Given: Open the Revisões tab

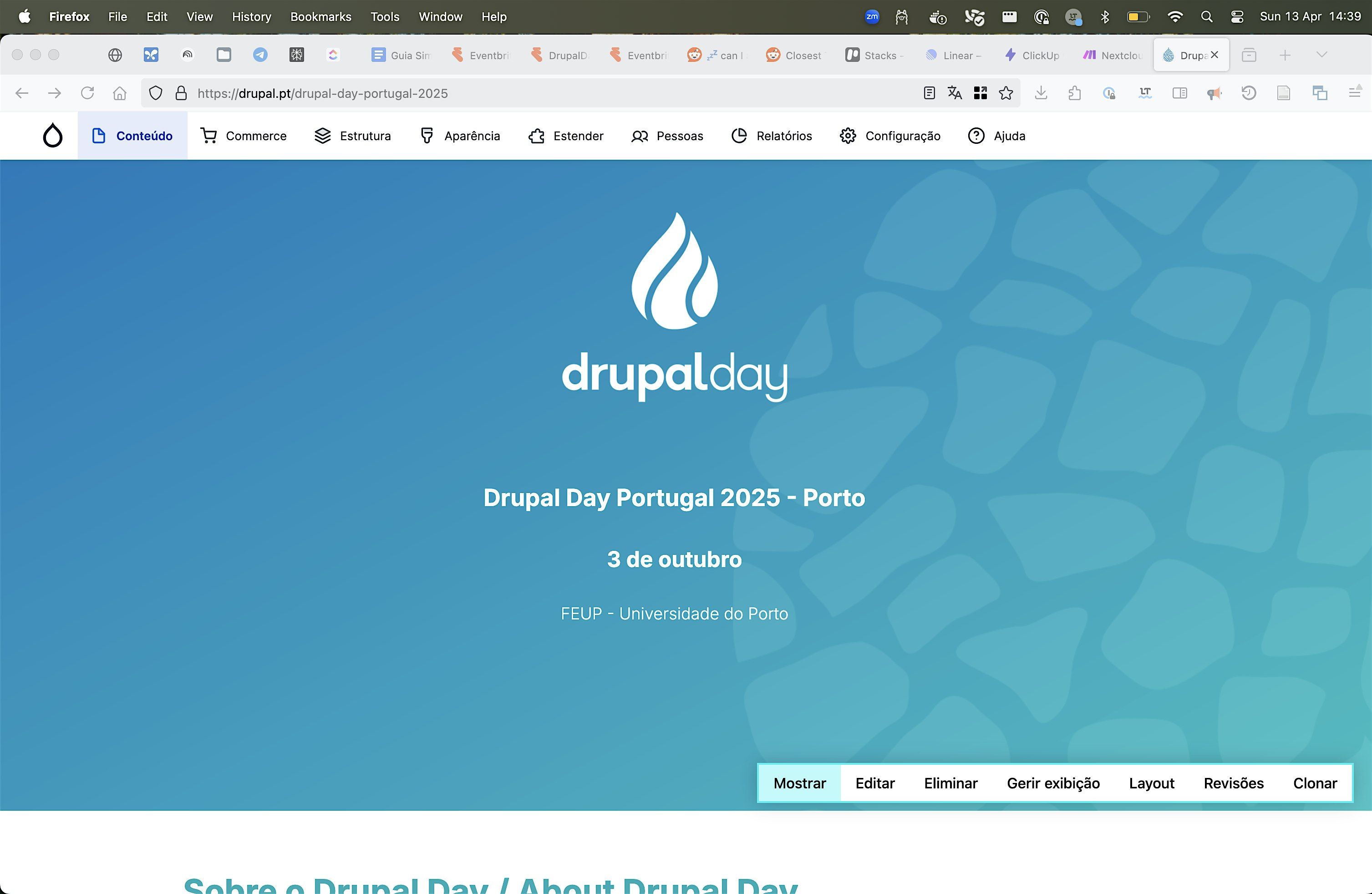Looking at the screenshot, I should click(x=1234, y=783).
